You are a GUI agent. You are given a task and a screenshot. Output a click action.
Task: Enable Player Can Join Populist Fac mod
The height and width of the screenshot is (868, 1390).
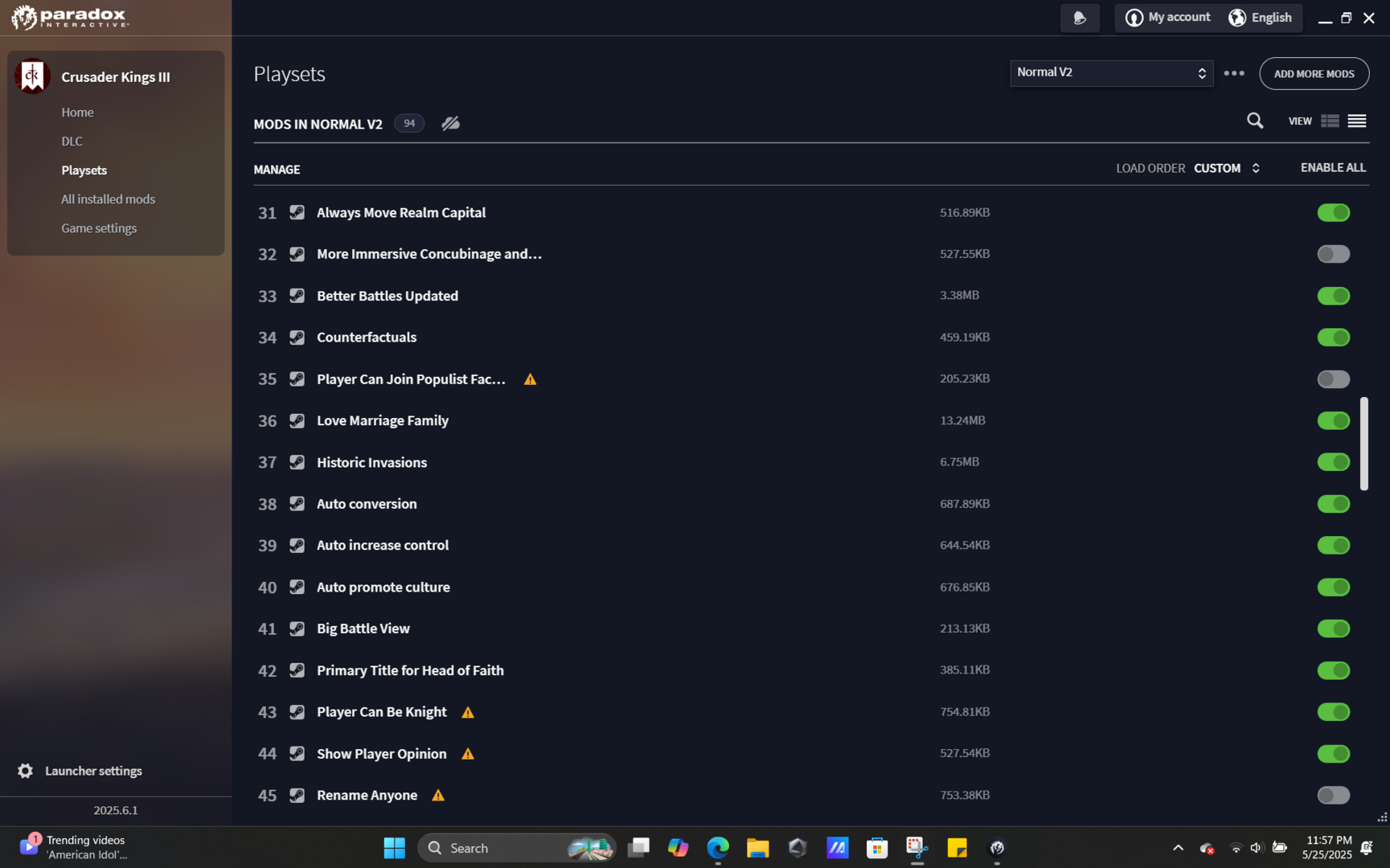(1333, 379)
